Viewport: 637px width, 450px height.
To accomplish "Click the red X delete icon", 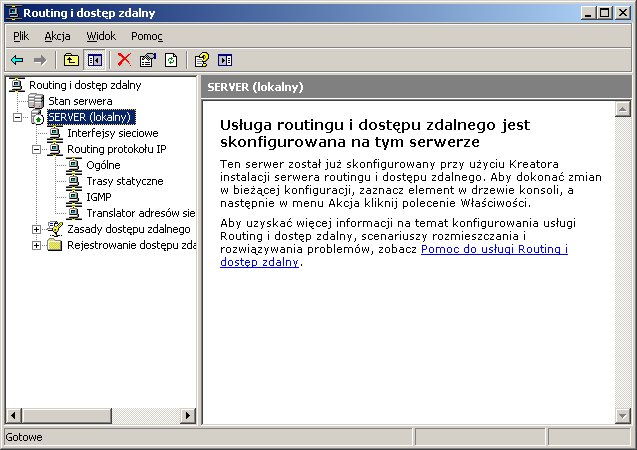I will click(x=124, y=60).
